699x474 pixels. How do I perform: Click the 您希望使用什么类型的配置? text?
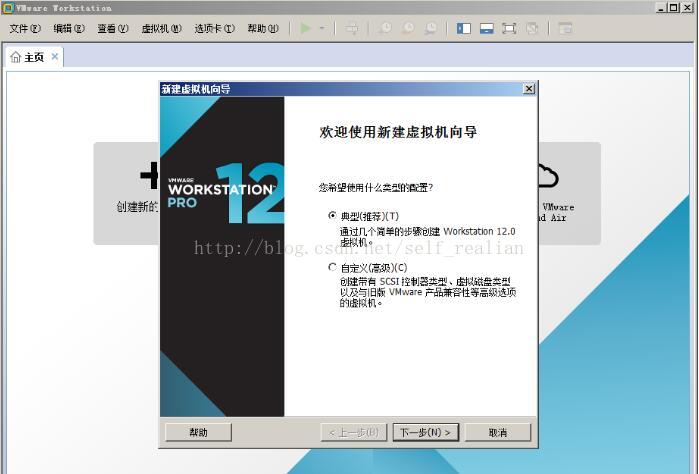[x=375, y=188]
